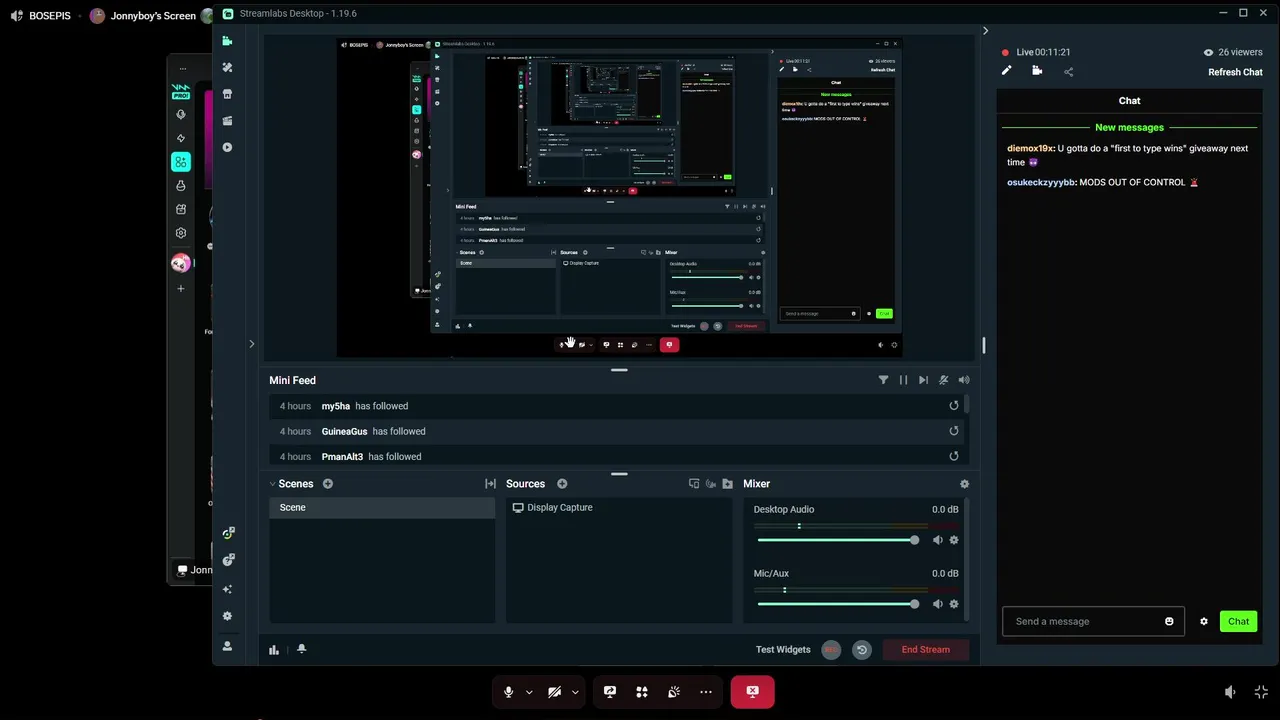Open scene transitions icon beside Scenes
Image resolution: width=1280 pixels, height=720 pixels.
click(x=490, y=484)
